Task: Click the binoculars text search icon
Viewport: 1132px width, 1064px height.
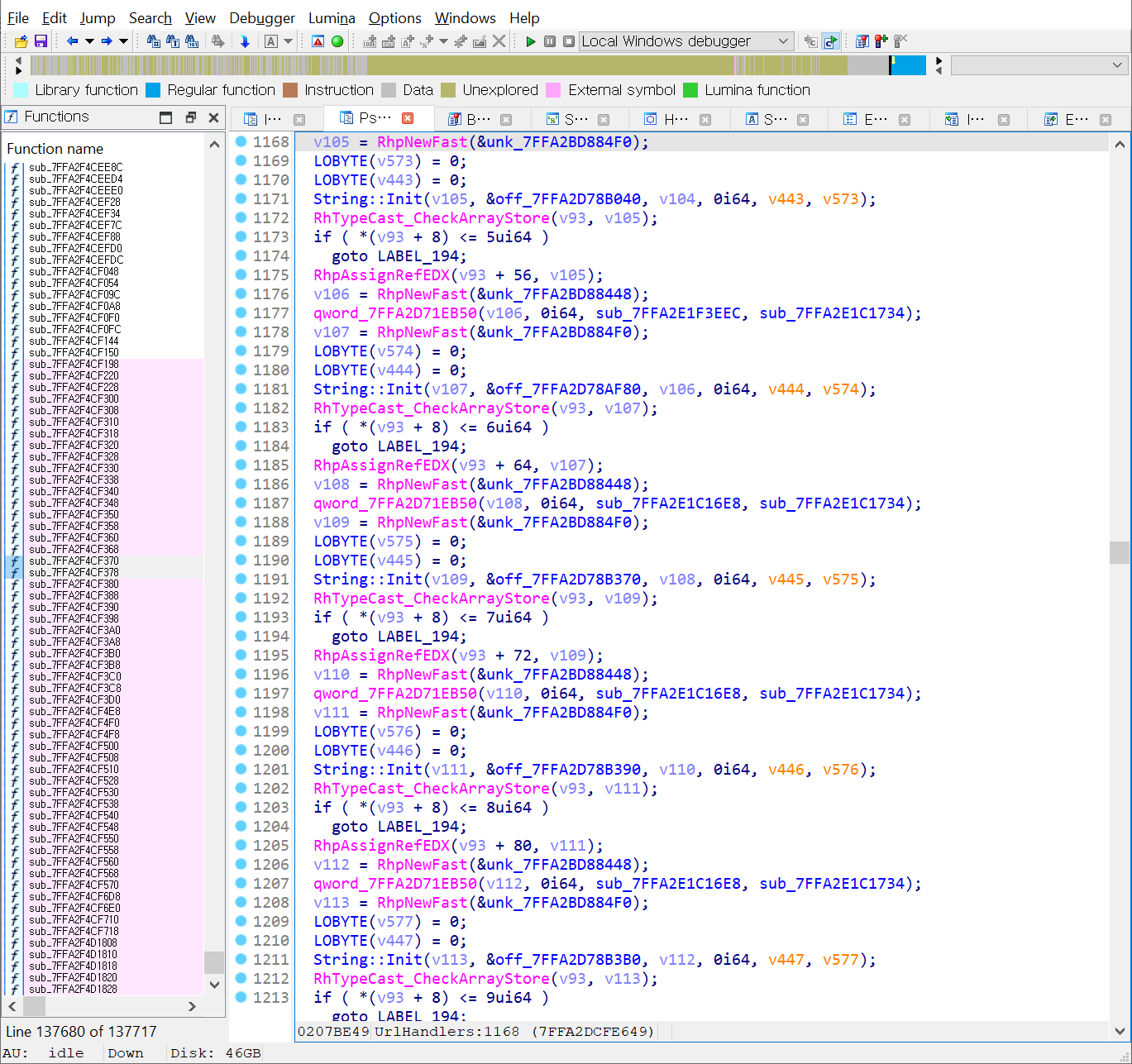Action: coord(173,41)
